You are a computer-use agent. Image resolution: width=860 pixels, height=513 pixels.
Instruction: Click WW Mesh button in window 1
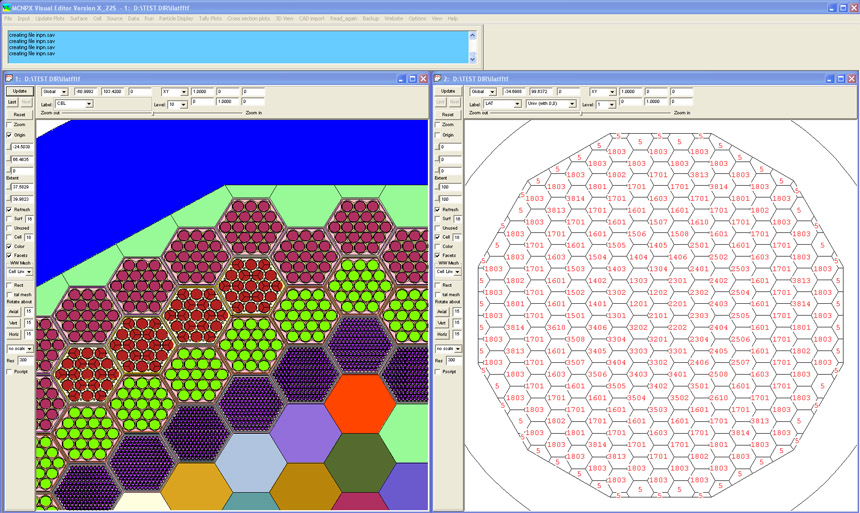(x=20, y=263)
